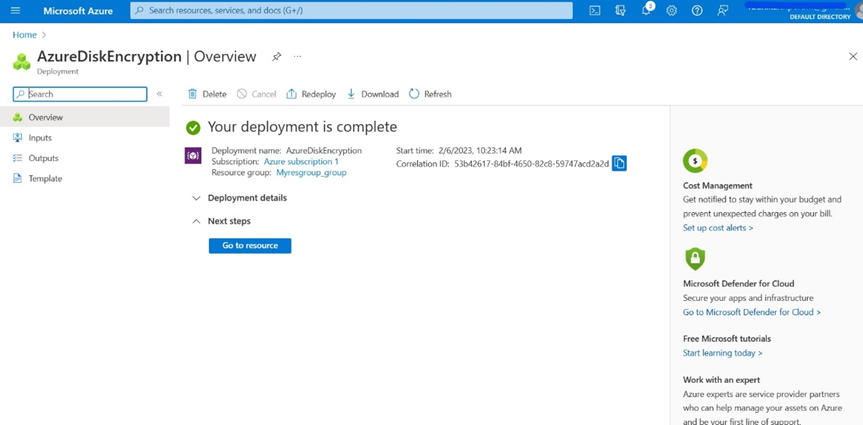Show notifications via the bell icon
The width and height of the screenshot is (863, 425).
click(x=647, y=10)
